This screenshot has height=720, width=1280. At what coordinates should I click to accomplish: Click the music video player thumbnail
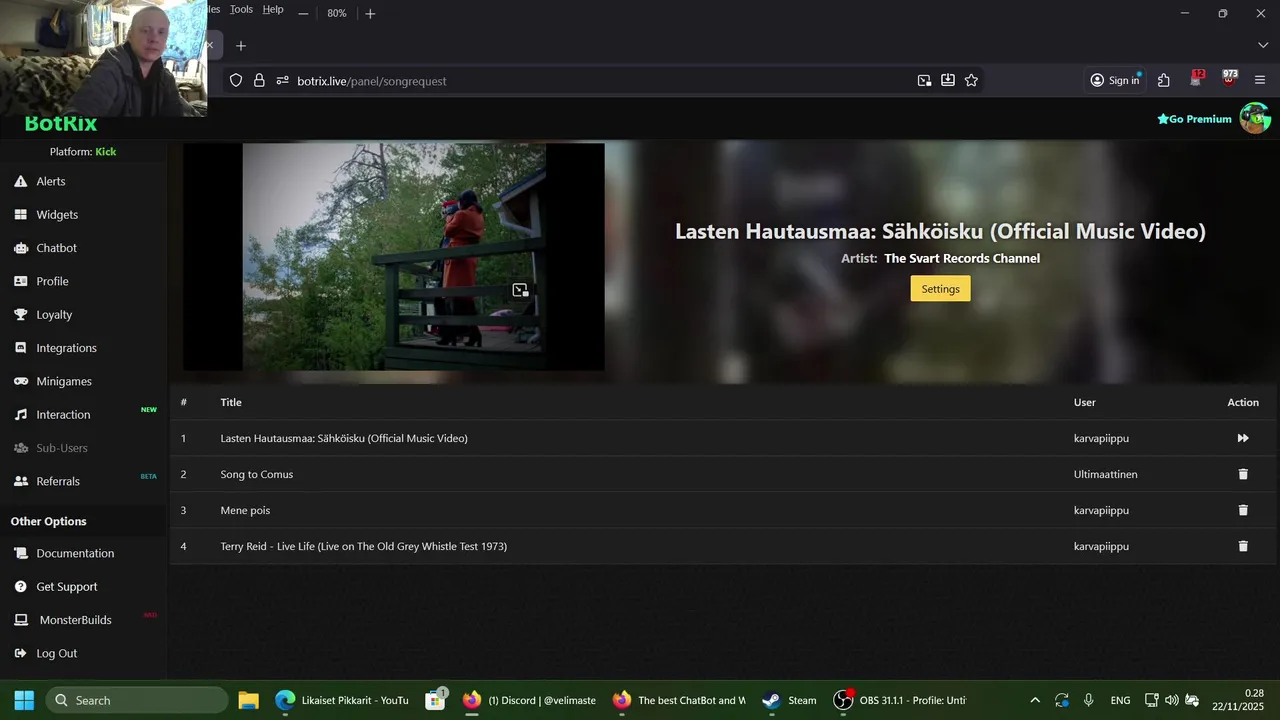pos(393,257)
